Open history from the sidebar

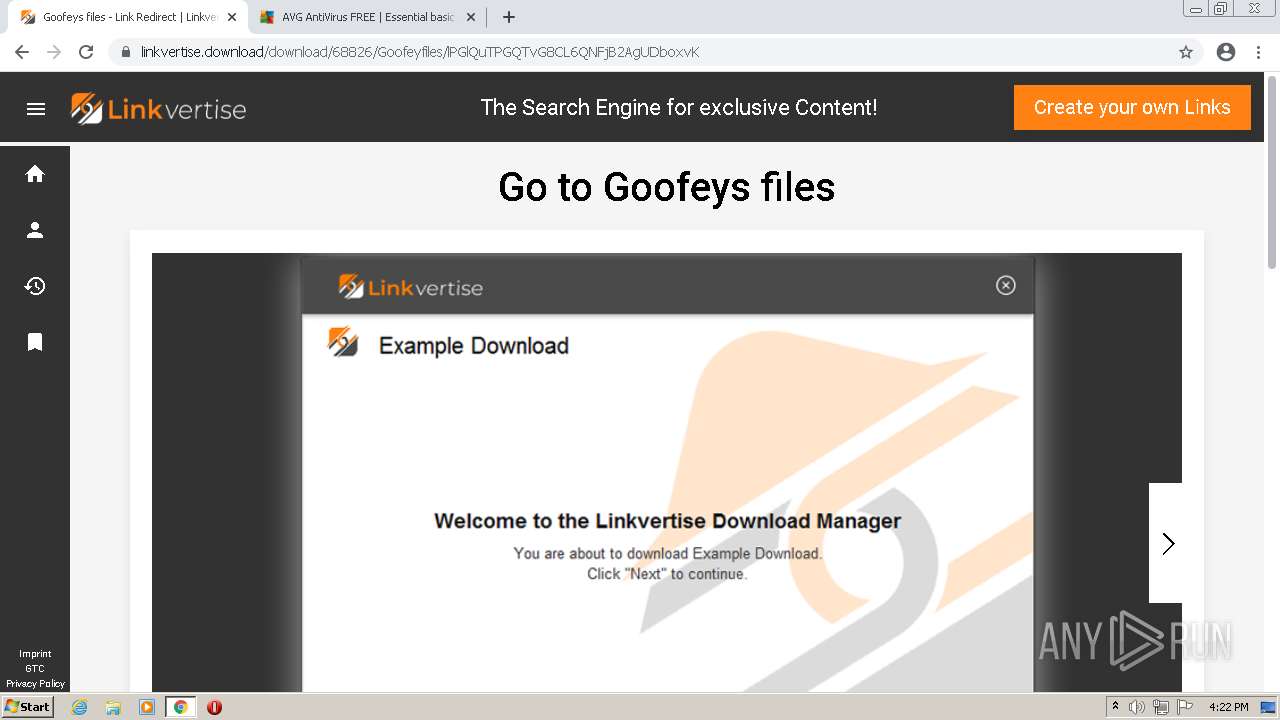[x=35, y=286]
